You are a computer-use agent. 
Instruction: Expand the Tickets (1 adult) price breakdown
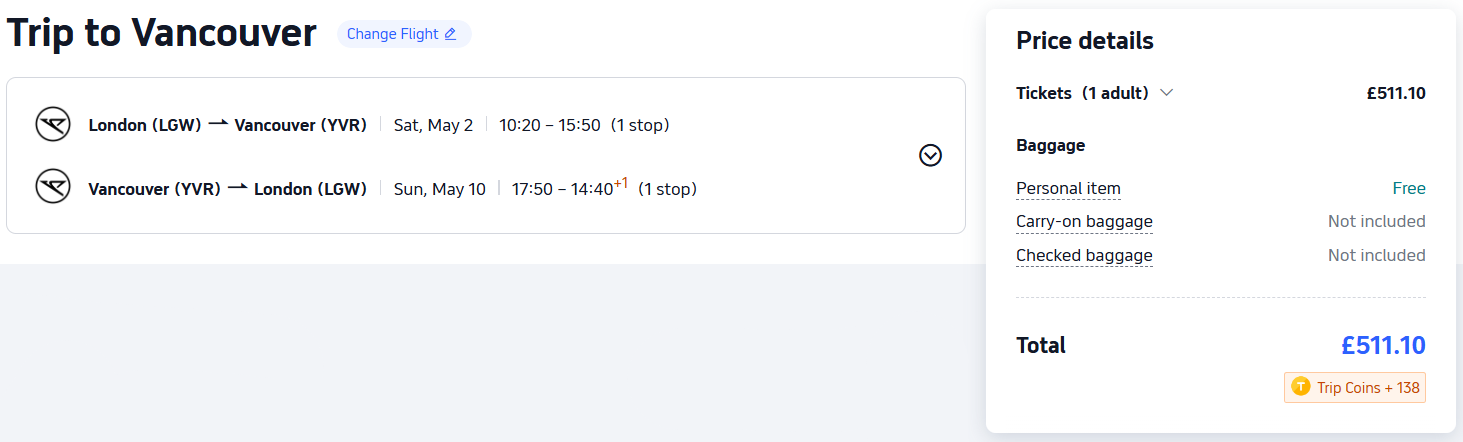click(x=1166, y=93)
